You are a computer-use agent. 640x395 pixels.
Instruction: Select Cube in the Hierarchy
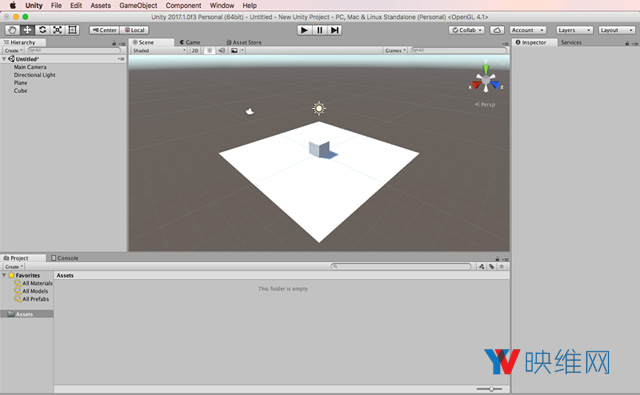point(20,91)
